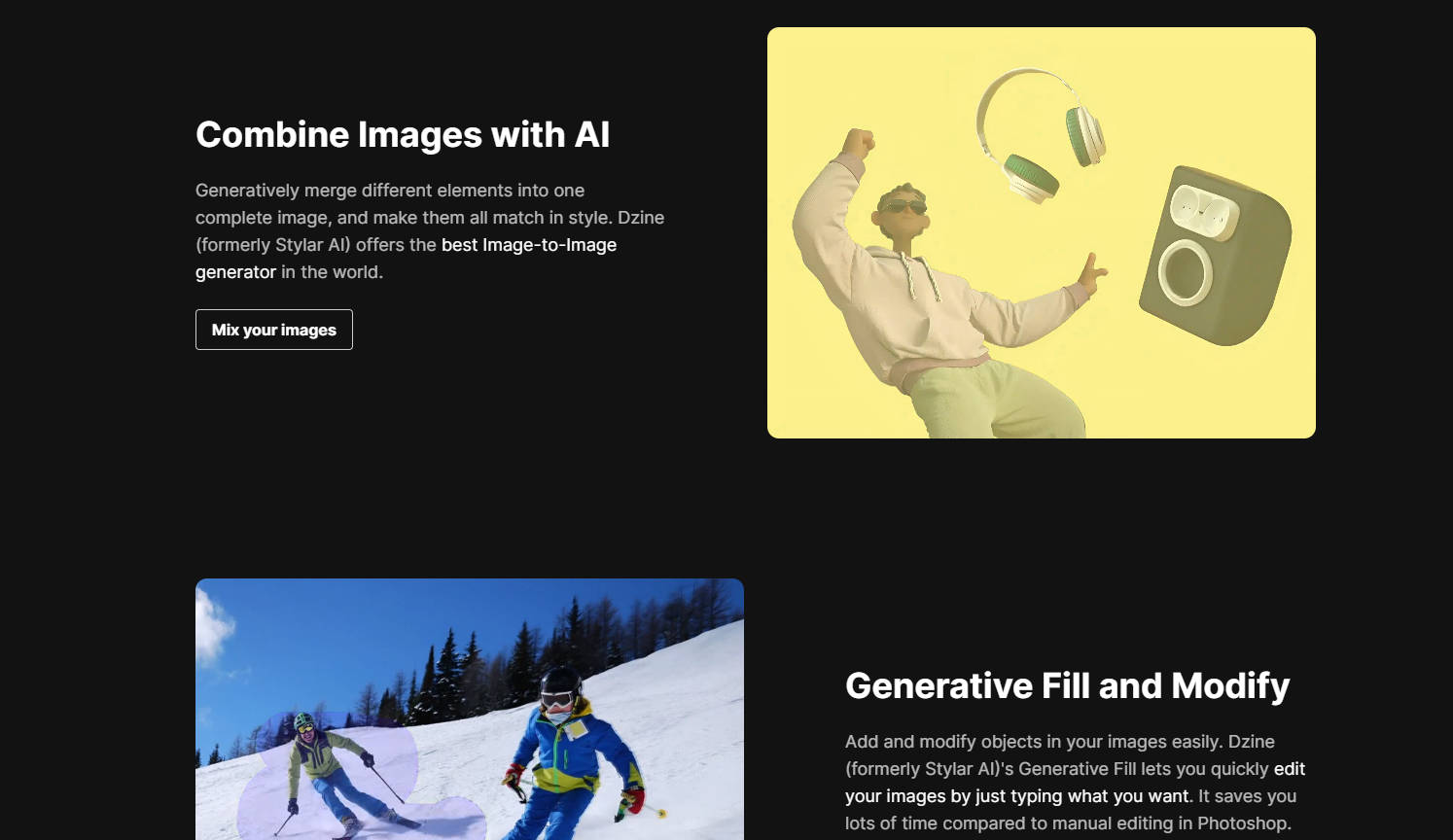Click the Combine Images with AI heading

point(402,134)
